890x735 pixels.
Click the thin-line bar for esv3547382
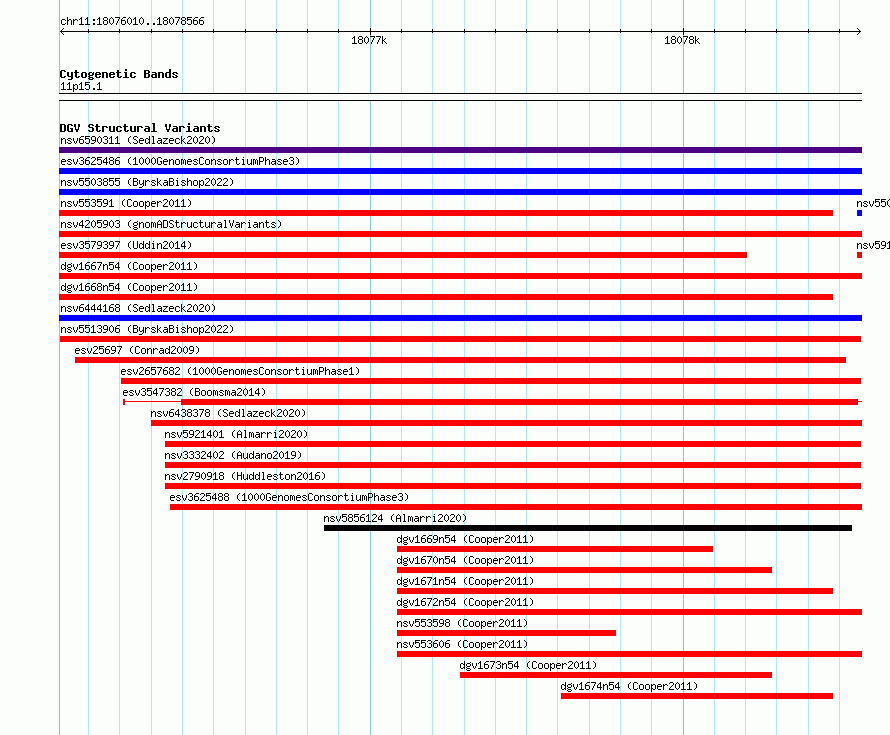click(x=493, y=402)
